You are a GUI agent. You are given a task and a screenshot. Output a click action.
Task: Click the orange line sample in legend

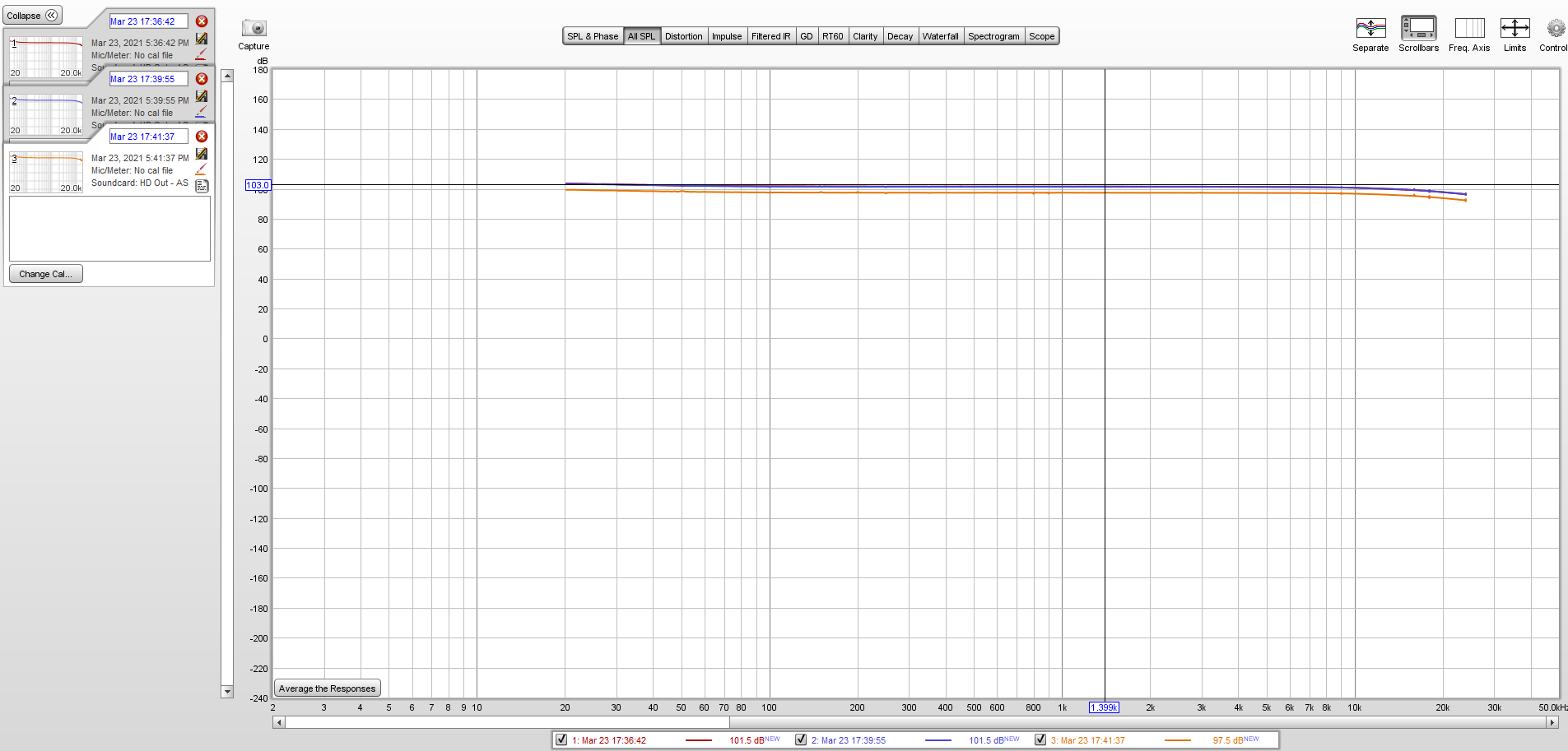click(x=1178, y=740)
